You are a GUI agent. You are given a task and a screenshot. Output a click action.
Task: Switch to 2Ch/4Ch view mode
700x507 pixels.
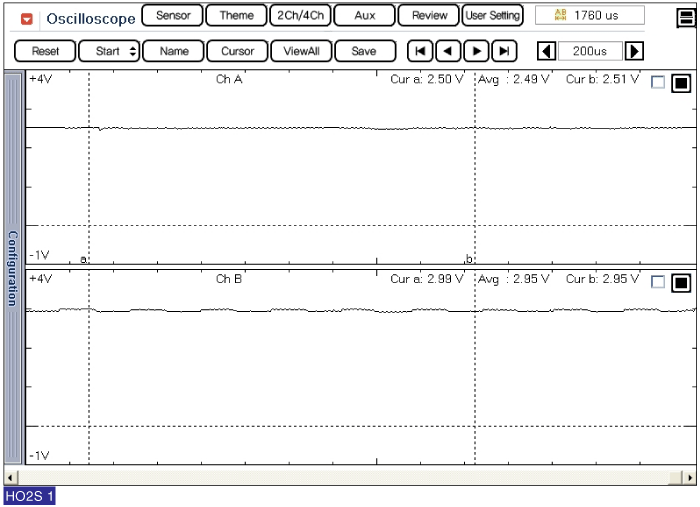[x=300, y=16]
